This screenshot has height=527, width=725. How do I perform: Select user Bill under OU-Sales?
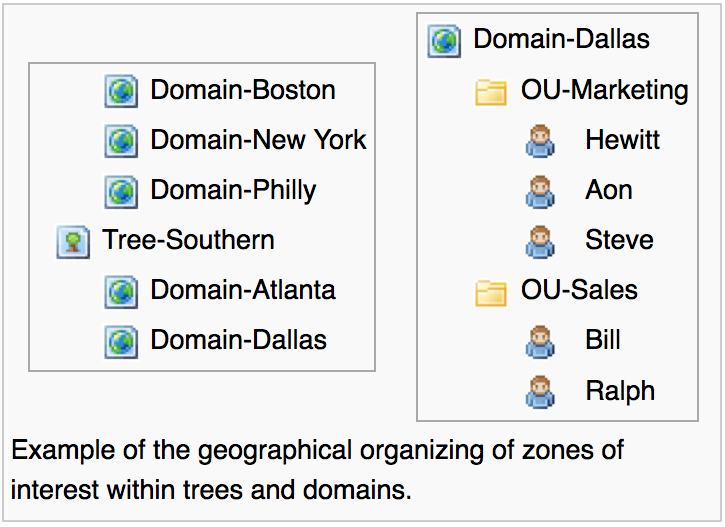603,340
